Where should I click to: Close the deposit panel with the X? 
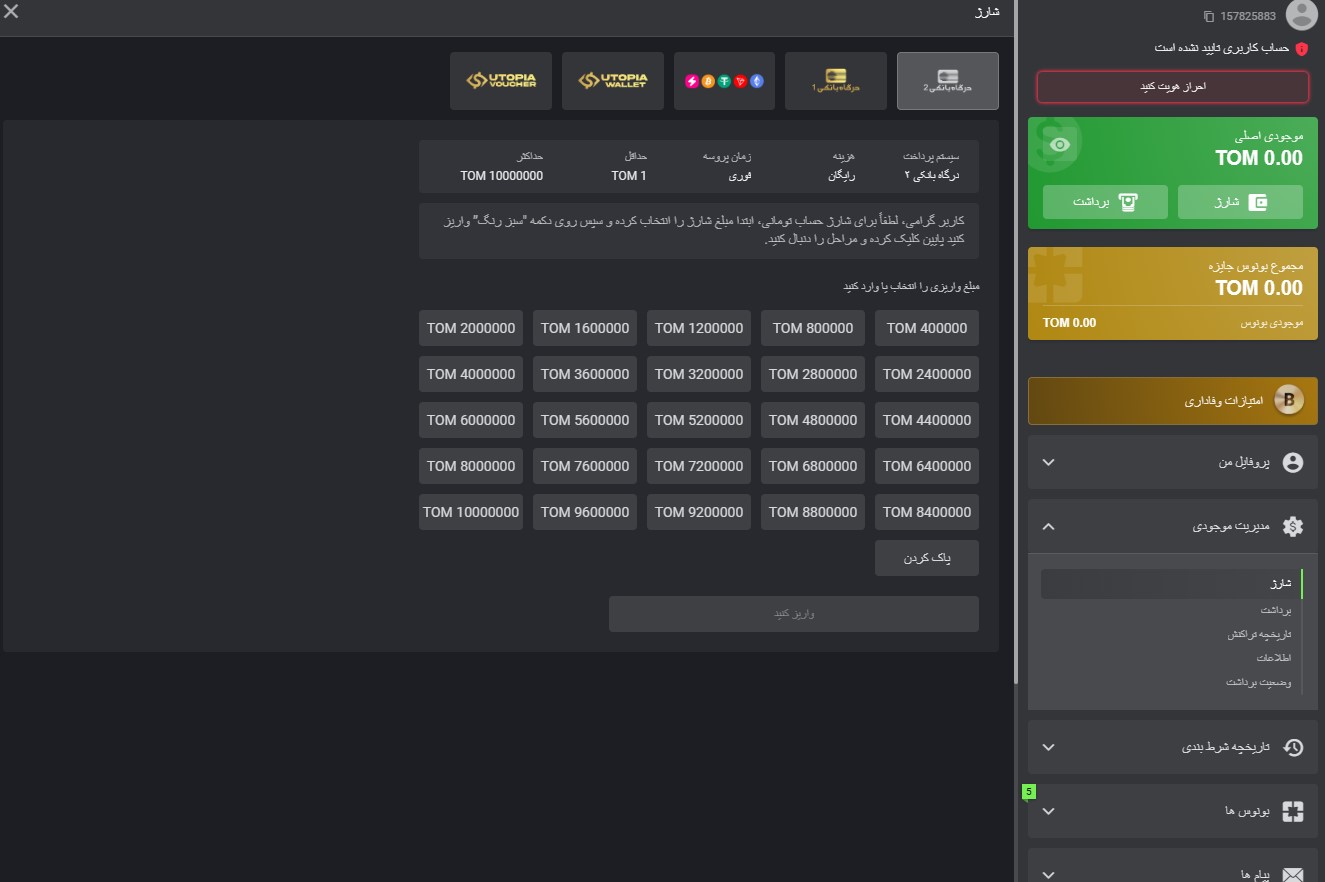pos(11,12)
